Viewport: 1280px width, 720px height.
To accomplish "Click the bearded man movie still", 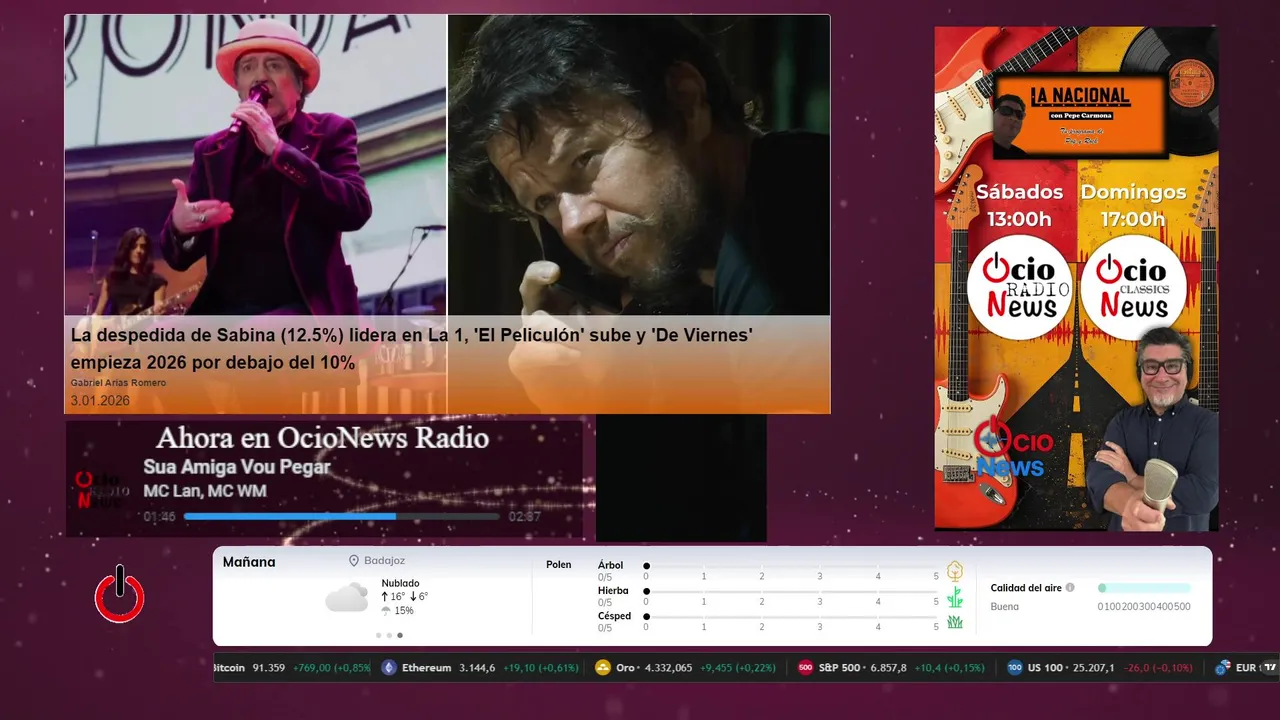I will pos(639,166).
